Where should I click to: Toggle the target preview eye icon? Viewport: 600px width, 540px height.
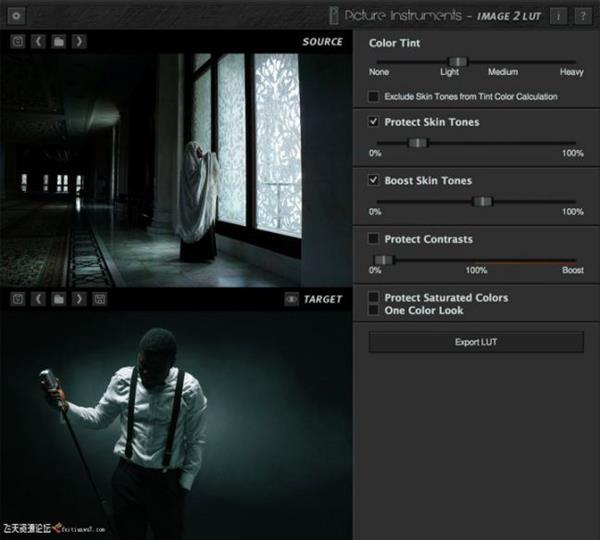[x=291, y=299]
